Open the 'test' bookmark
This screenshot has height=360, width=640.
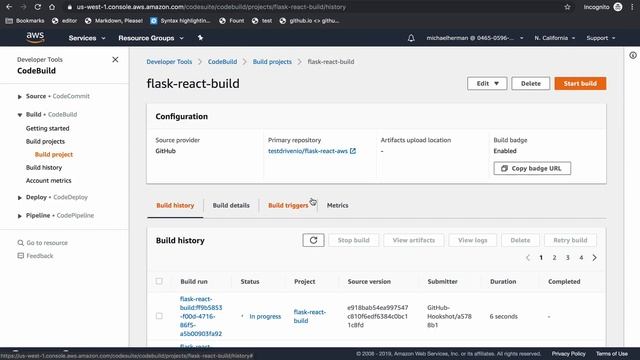click(x=262, y=20)
